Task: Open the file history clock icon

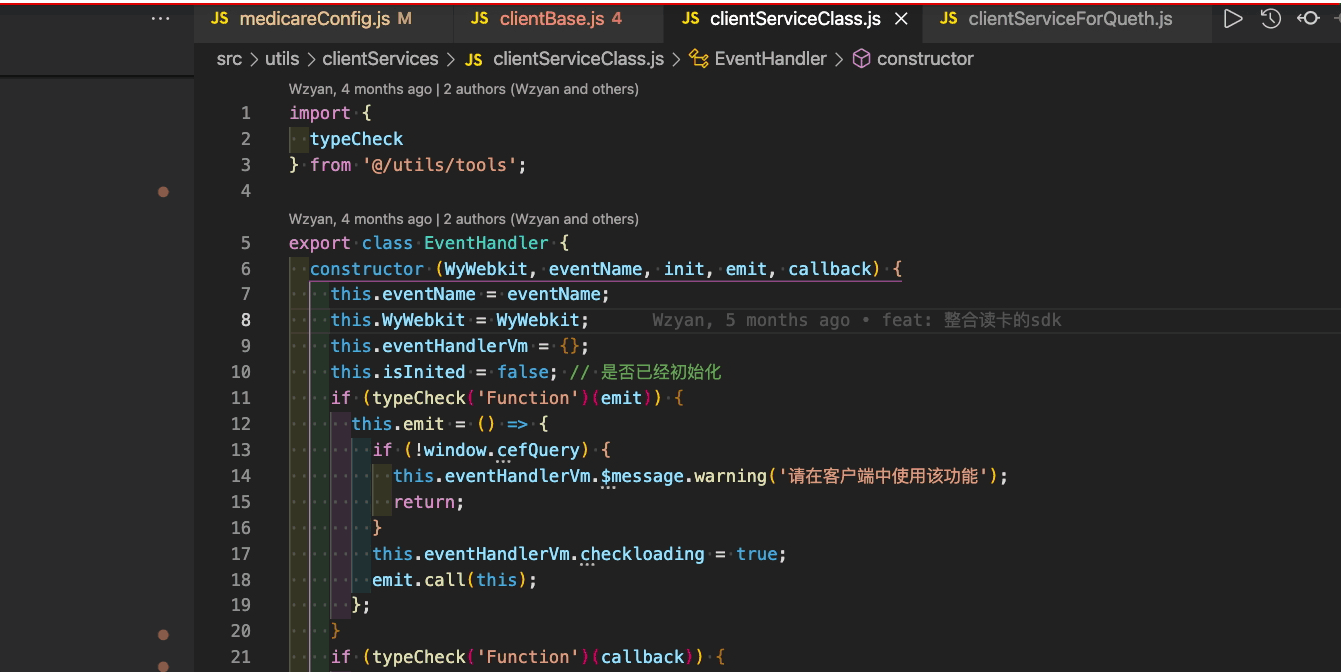Action: click(x=1270, y=19)
